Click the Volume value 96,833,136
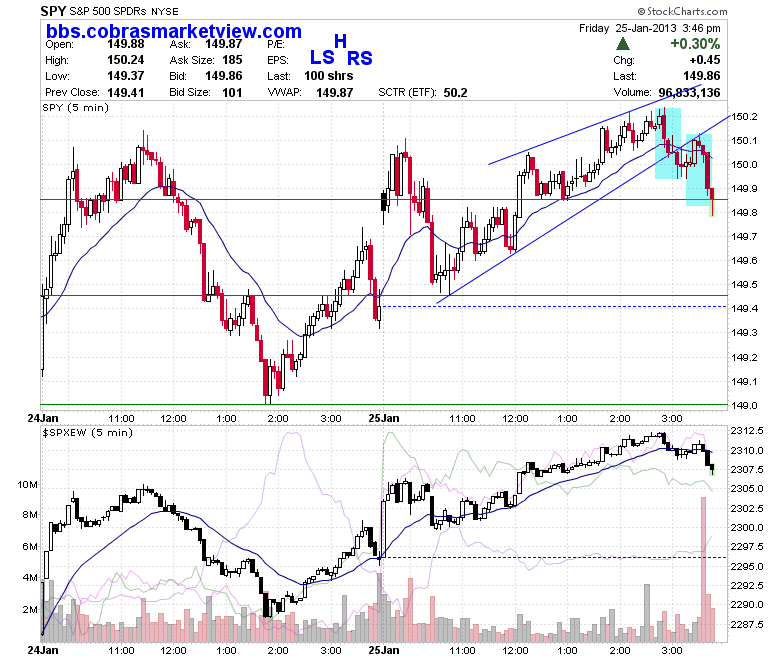 click(689, 93)
